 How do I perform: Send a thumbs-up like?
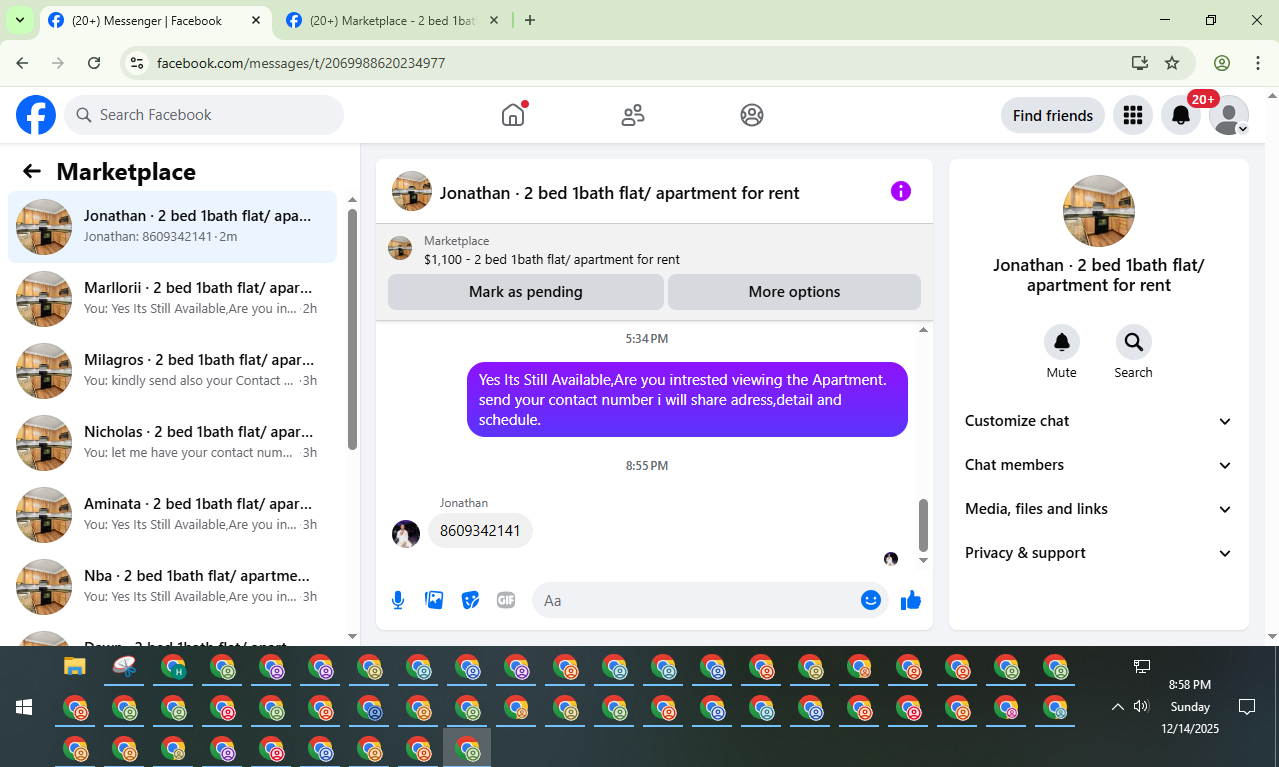(910, 600)
